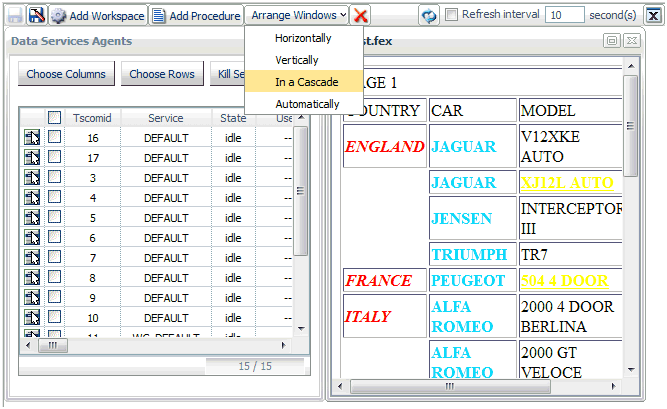667x409 pixels.
Task: Click the TRIUMPH car cell
Action: pyautogui.click(x=473, y=255)
